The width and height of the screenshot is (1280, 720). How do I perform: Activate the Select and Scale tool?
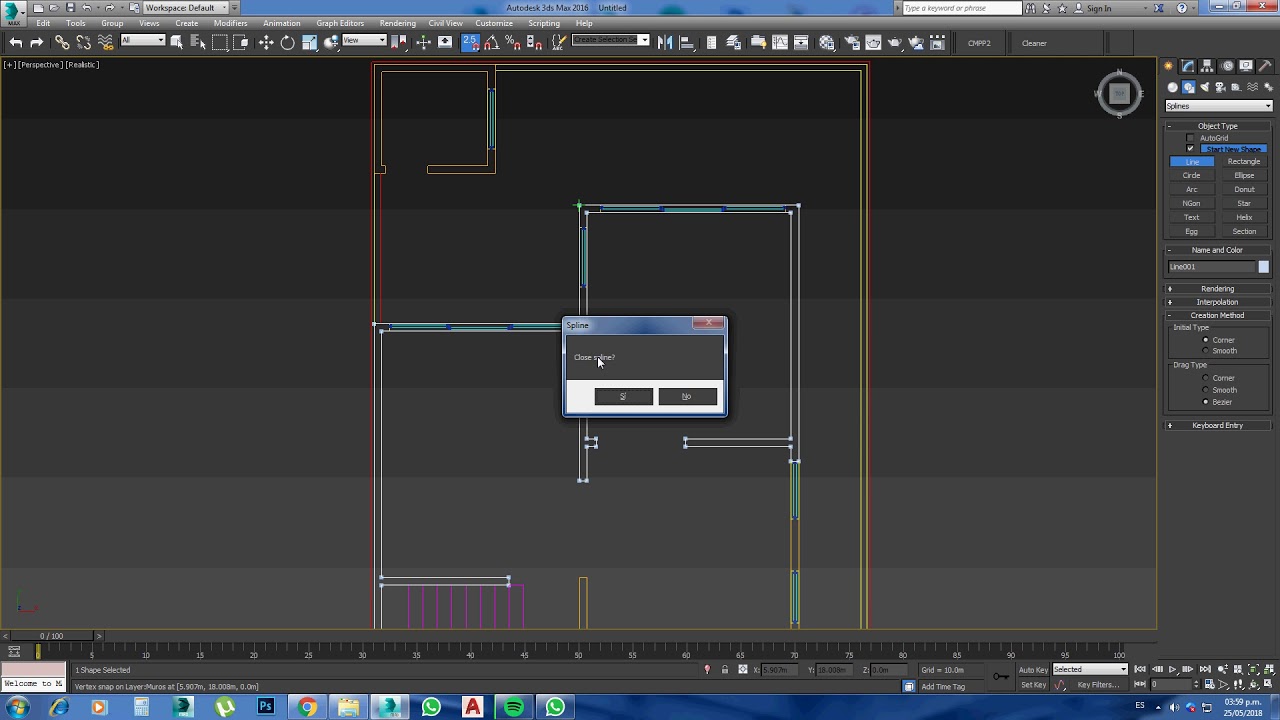click(x=310, y=42)
